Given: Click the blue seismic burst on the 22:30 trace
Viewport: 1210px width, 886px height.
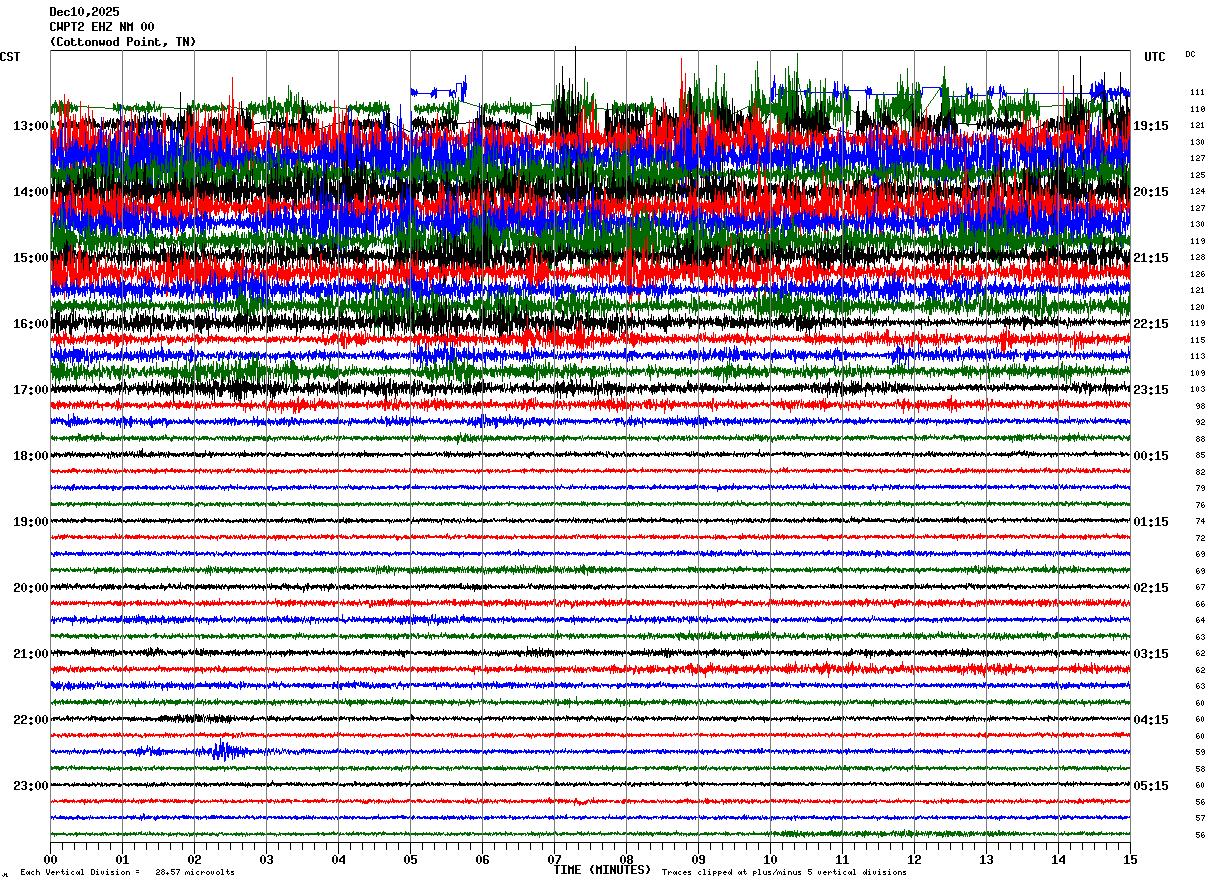Looking at the screenshot, I should [224, 751].
